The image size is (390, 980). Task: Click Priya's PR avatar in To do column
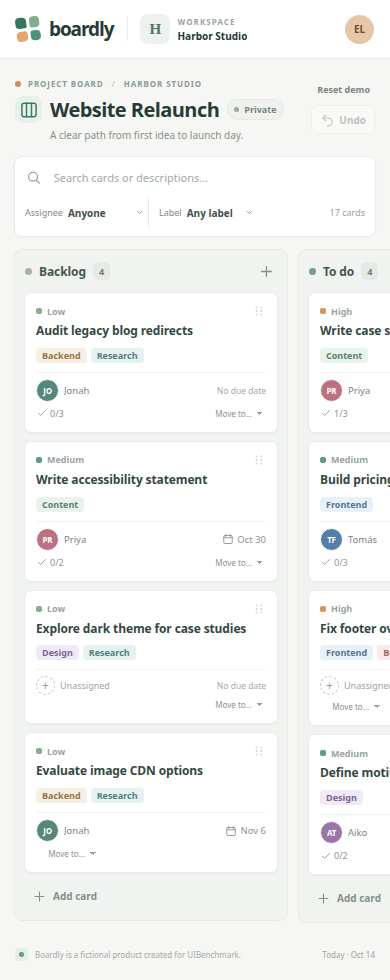[x=331, y=391]
